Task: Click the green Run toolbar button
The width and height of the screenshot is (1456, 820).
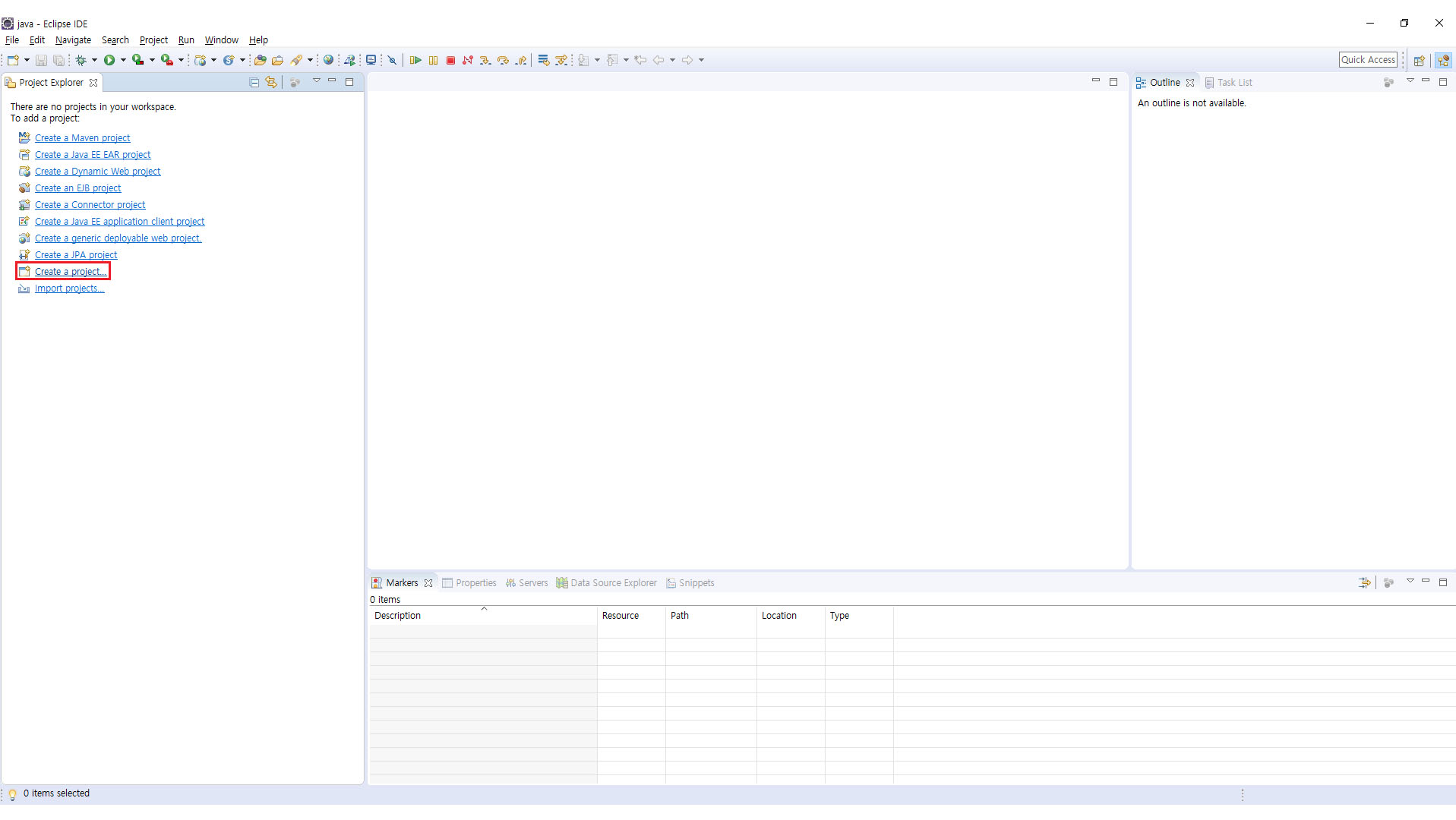Action: [x=109, y=60]
